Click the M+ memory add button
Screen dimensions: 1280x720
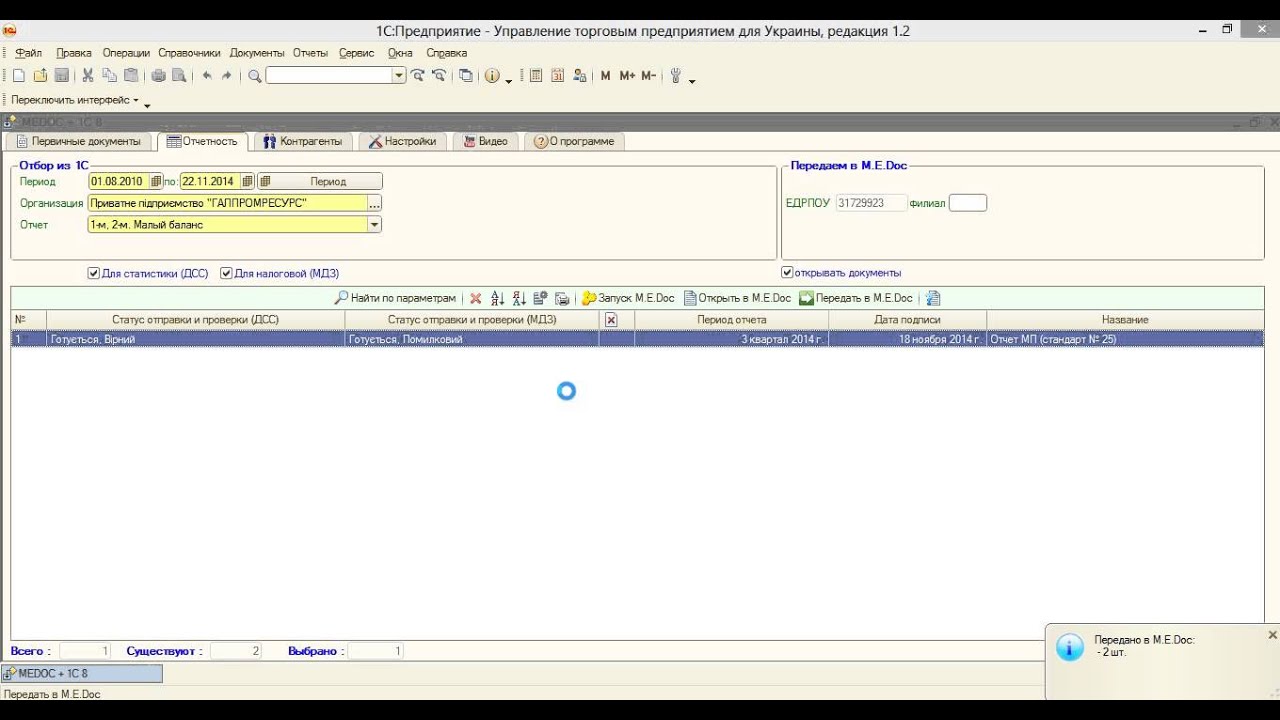point(628,76)
